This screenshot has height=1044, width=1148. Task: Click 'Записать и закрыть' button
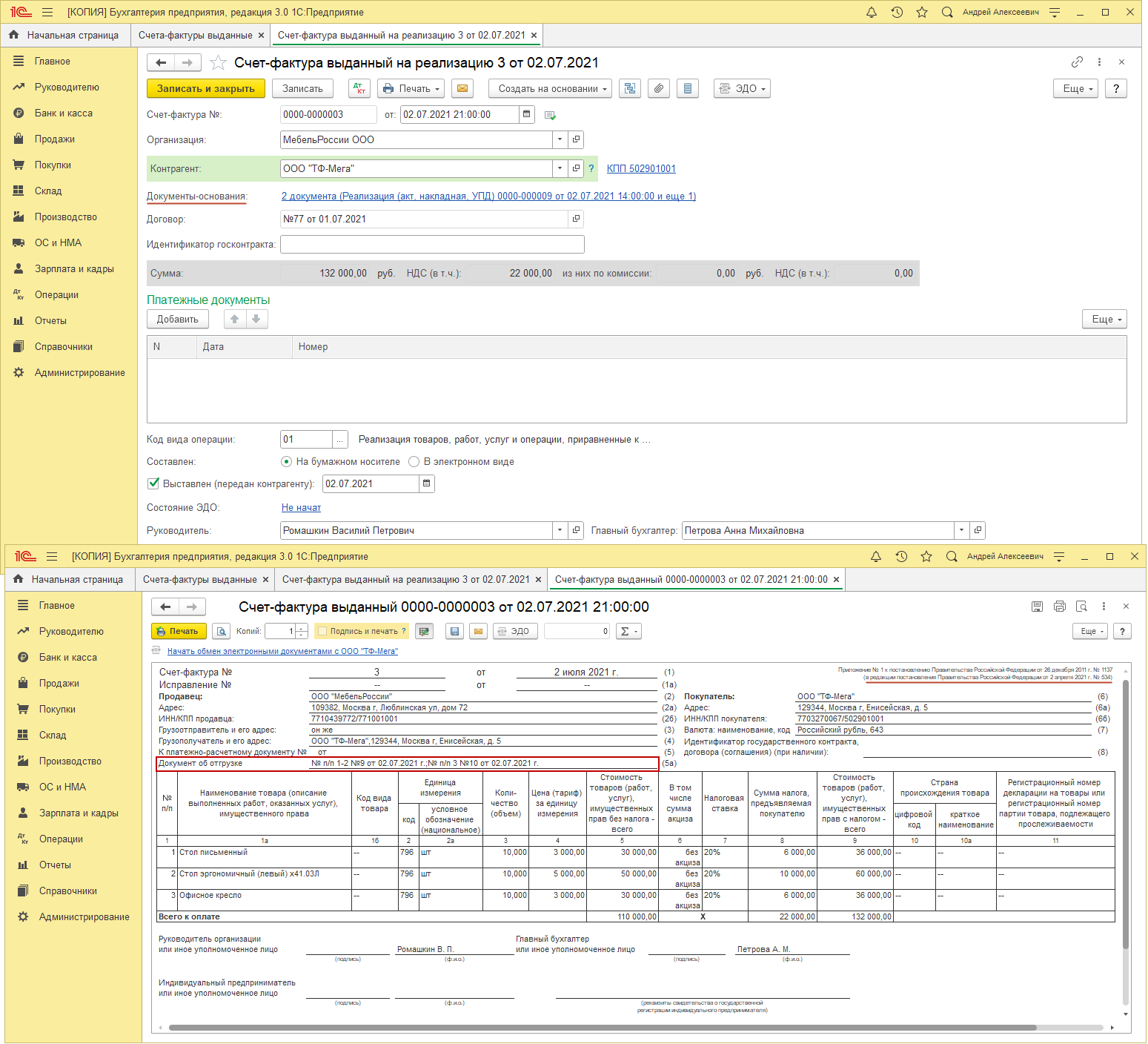coord(205,88)
